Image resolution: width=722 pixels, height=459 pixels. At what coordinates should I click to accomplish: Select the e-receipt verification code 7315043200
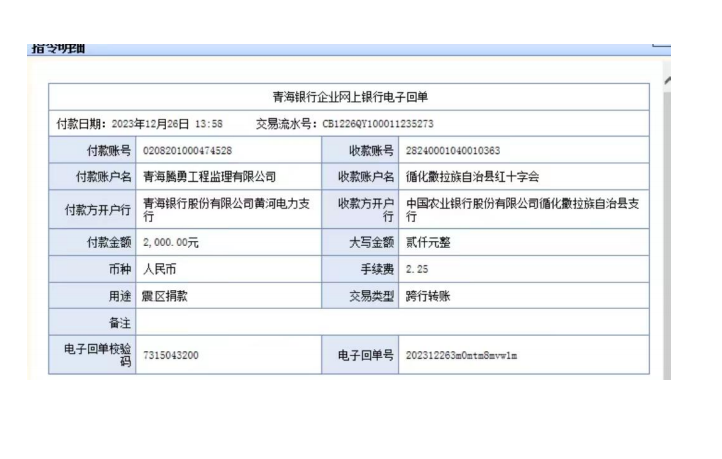(x=171, y=355)
